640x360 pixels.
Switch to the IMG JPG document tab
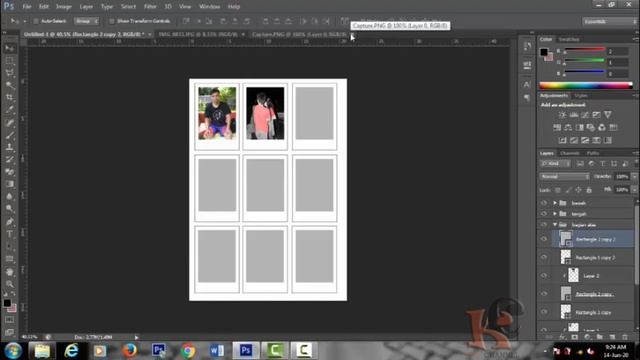coord(198,34)
